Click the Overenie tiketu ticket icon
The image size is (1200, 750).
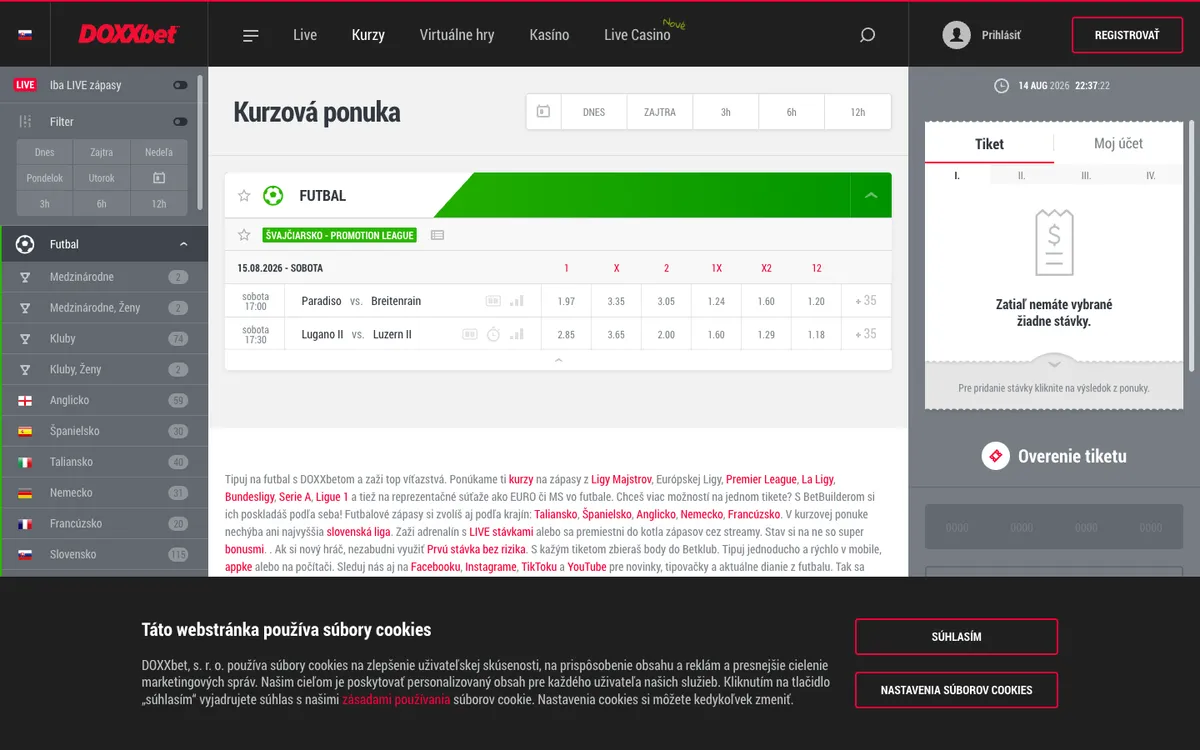995,456
